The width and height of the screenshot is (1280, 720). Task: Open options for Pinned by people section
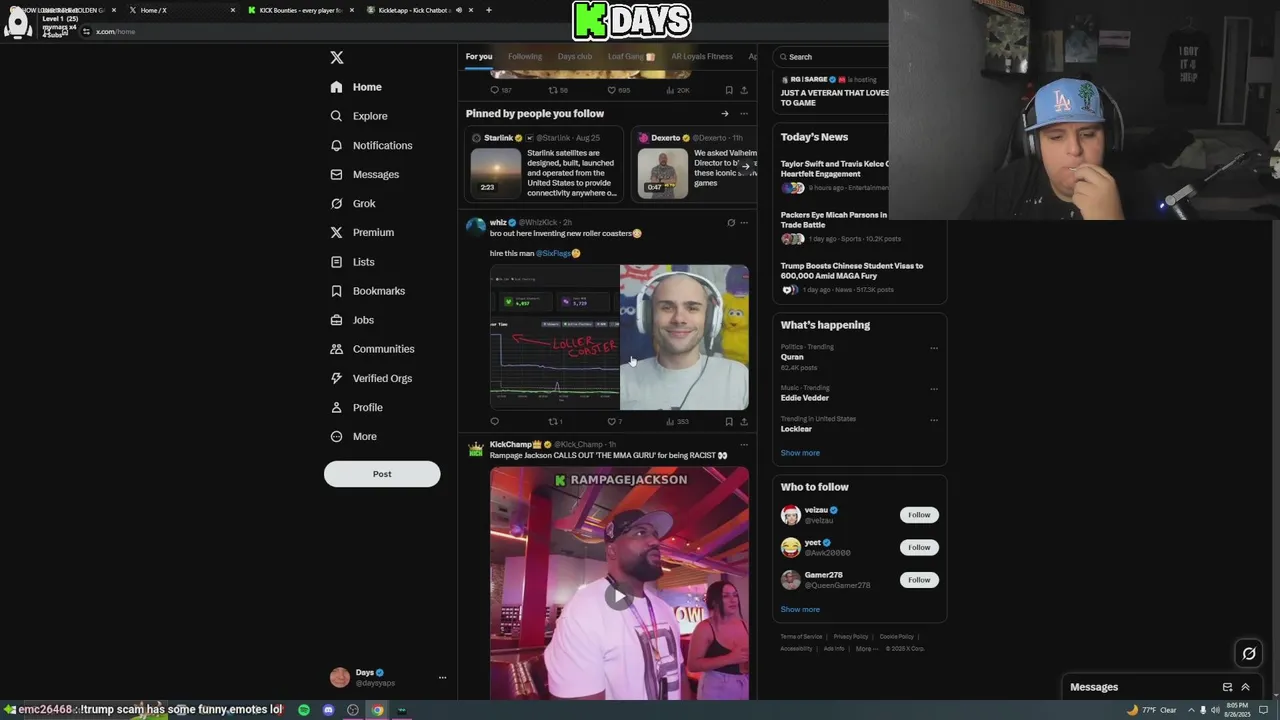[x=742, y=113]
